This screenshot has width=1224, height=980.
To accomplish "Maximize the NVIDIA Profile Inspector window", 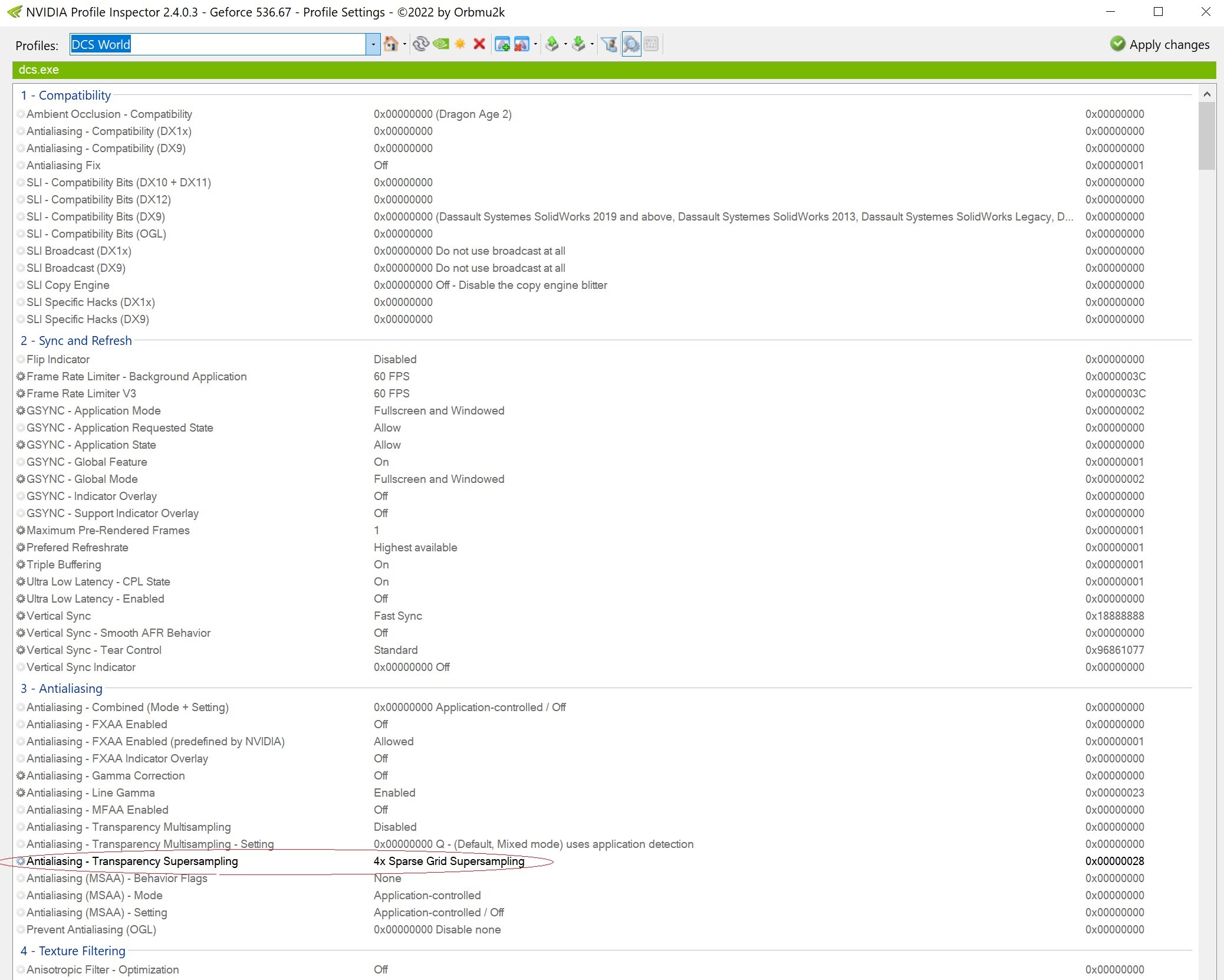I will point(1158,12).
